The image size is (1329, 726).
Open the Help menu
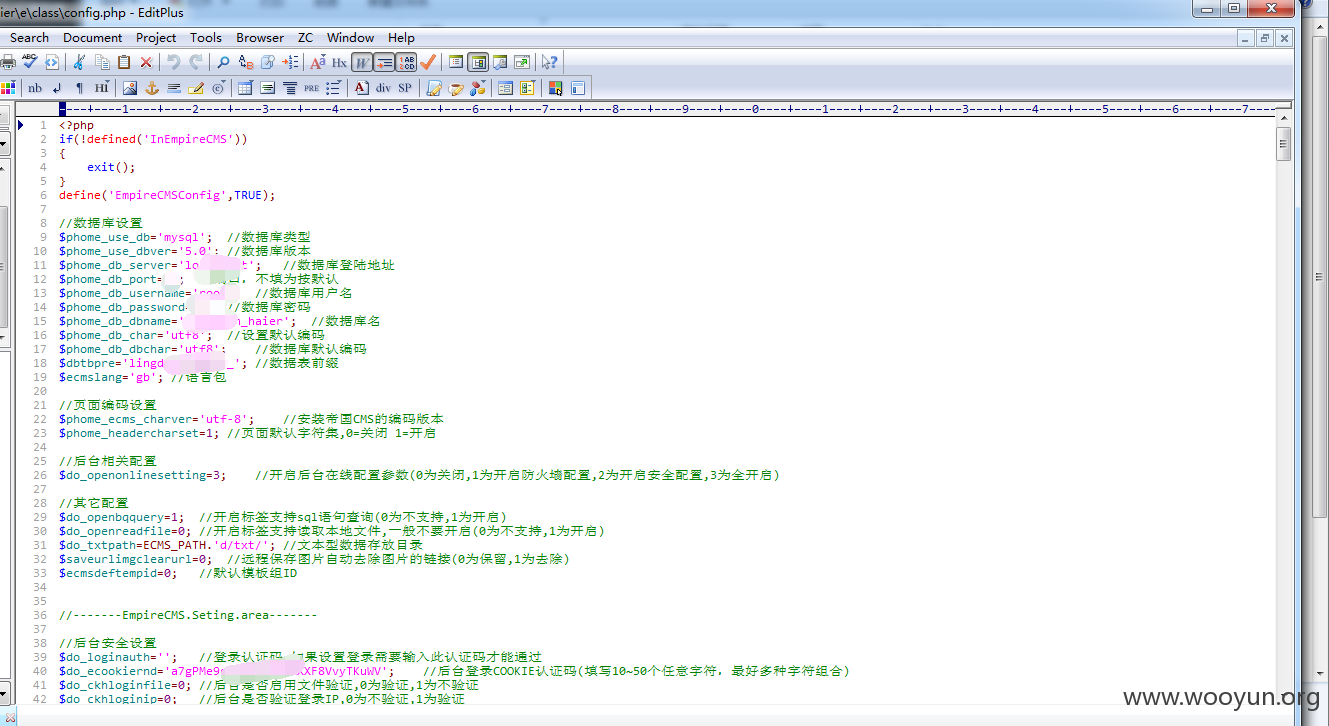[401, 37]
